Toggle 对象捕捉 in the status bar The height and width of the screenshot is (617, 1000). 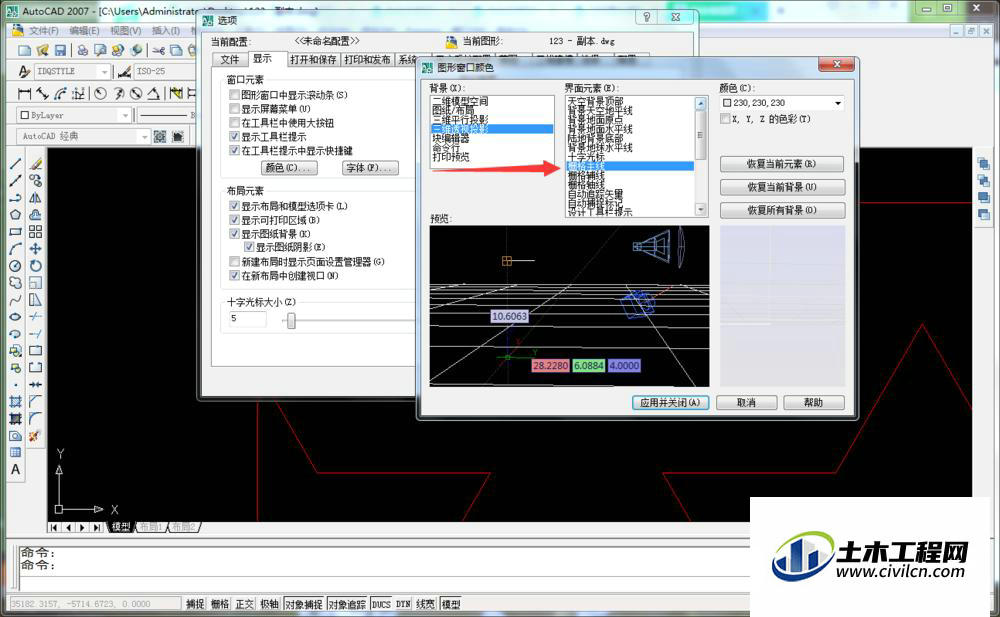pos(304,604)
